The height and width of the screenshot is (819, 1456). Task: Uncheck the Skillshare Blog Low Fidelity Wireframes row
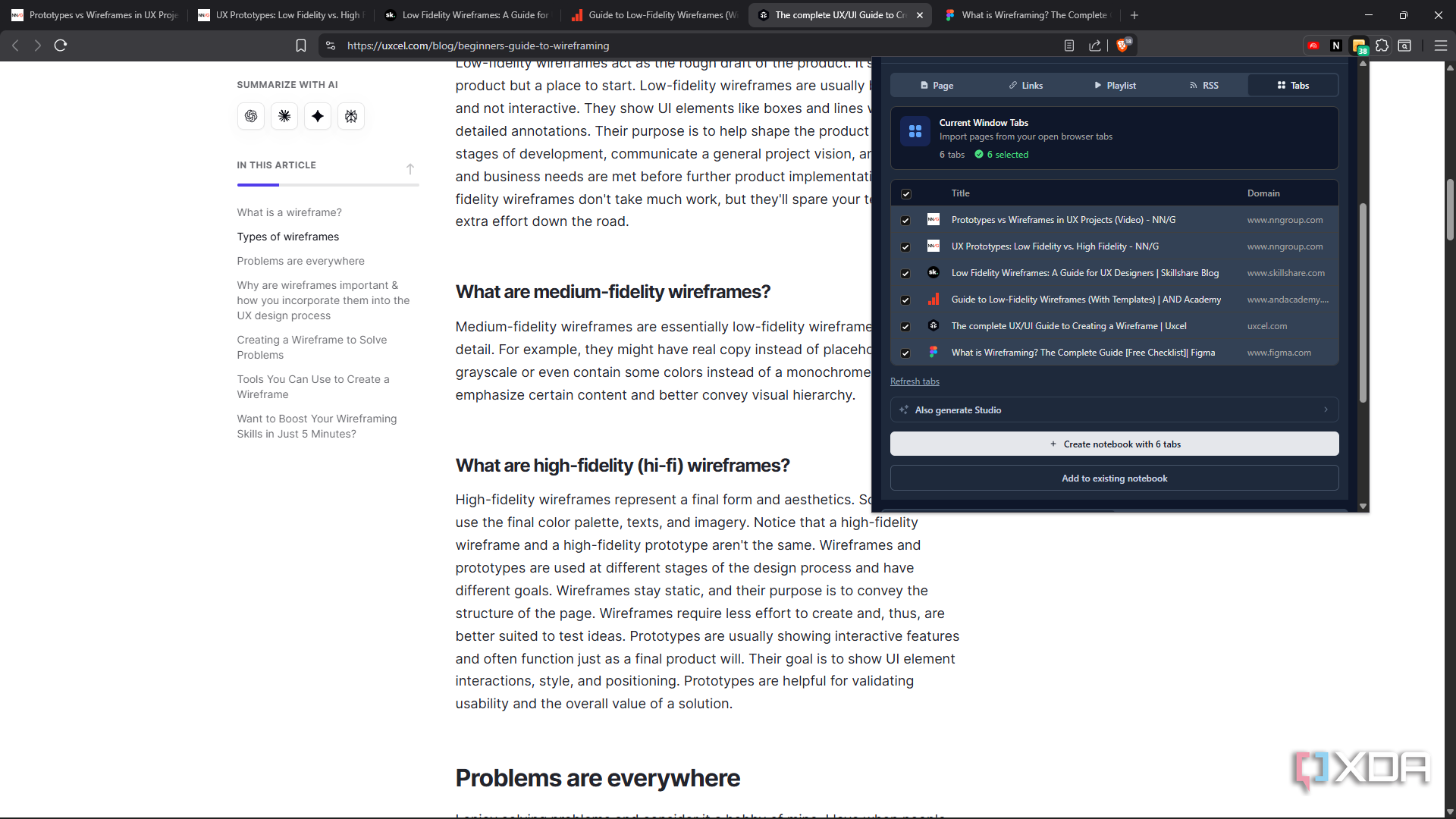[905, 274]
